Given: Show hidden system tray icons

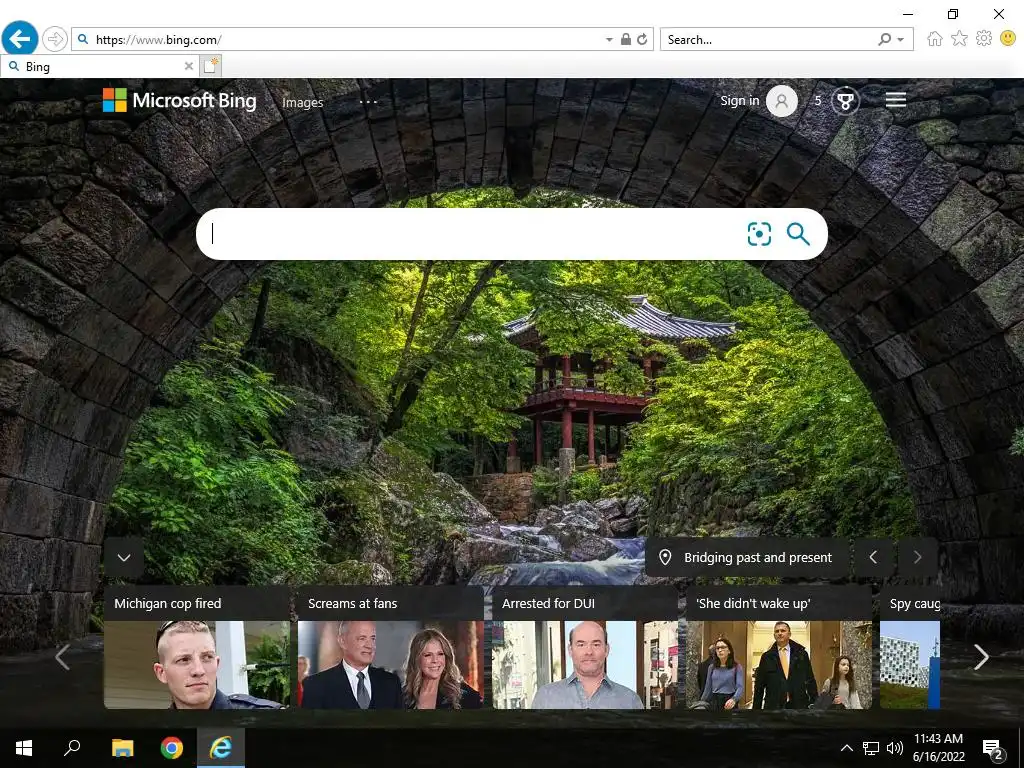Looking at the screenshot, I should [846, 748].
